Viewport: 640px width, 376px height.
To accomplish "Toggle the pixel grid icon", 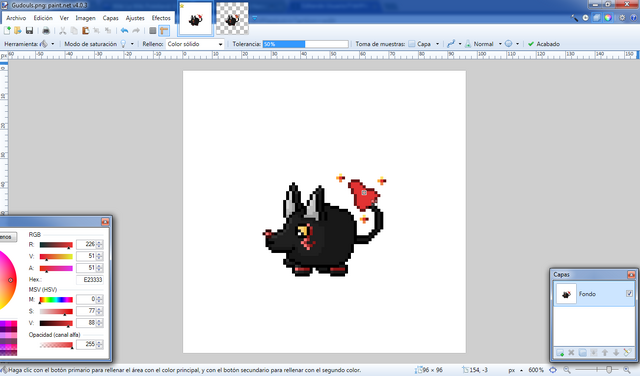I will pos(153,31).
